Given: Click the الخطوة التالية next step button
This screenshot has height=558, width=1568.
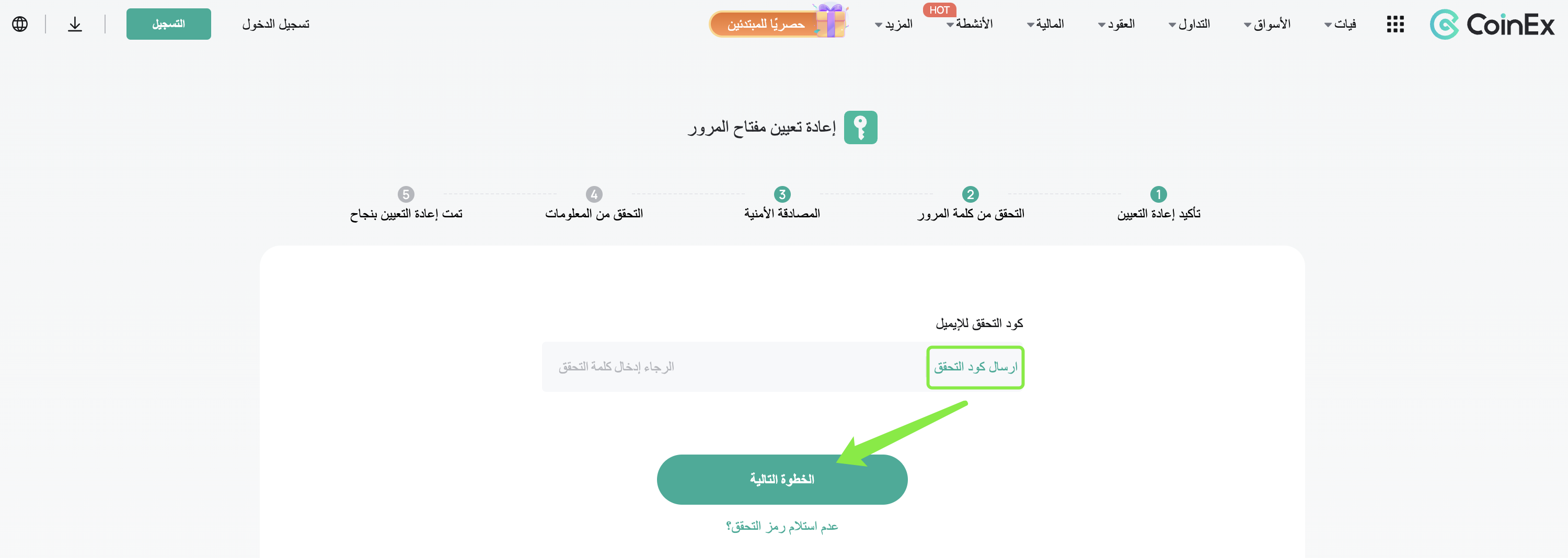Looking at the screenshot, I should pos(782,479).
